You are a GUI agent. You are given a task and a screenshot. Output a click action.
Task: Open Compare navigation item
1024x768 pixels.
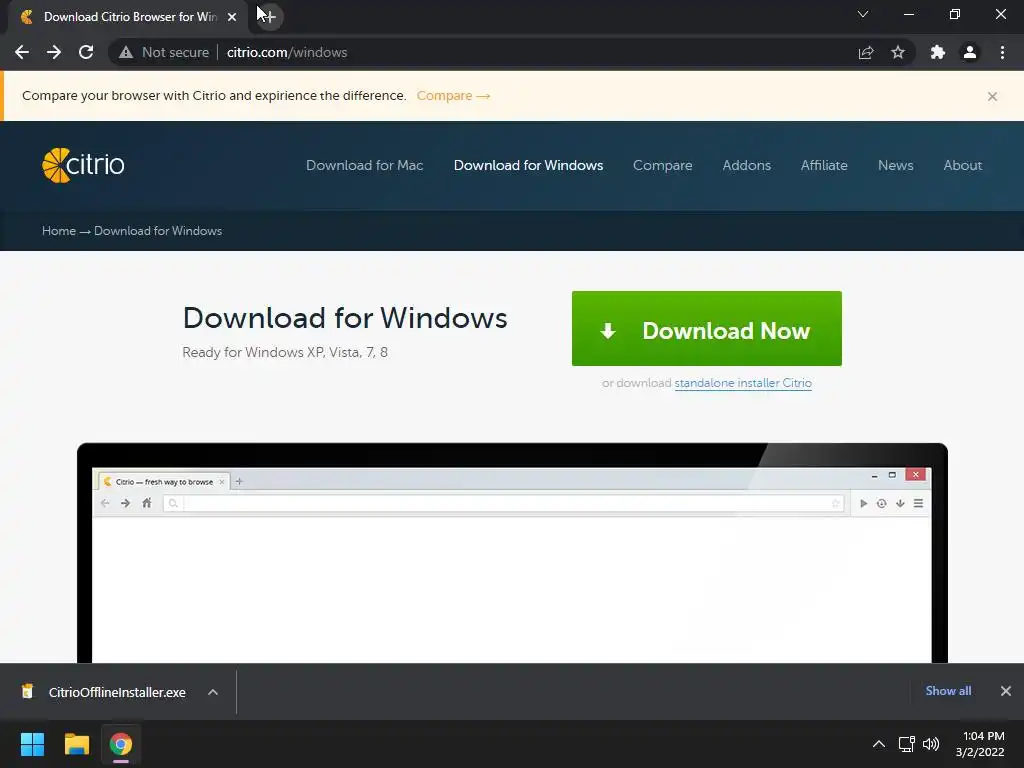(662, 165)
